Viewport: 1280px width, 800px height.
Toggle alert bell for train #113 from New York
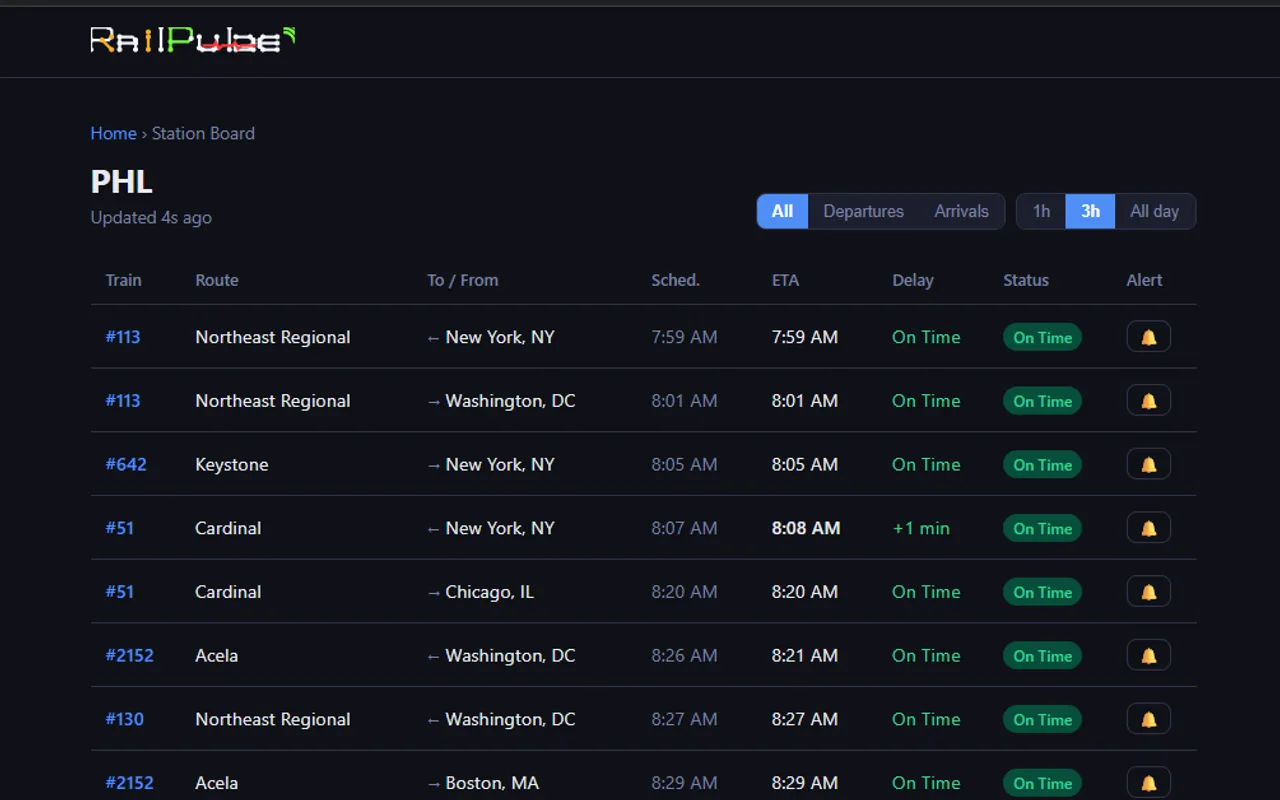coord(1148,337)
